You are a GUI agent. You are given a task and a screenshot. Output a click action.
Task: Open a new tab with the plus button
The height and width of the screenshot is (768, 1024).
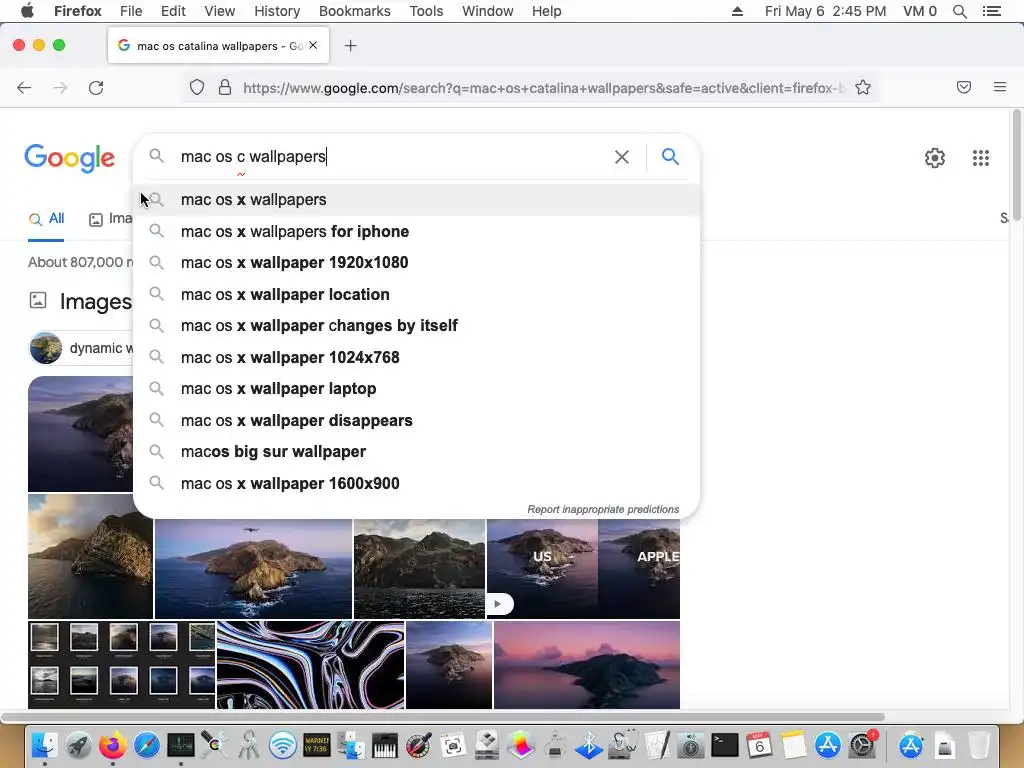point(351,46)
